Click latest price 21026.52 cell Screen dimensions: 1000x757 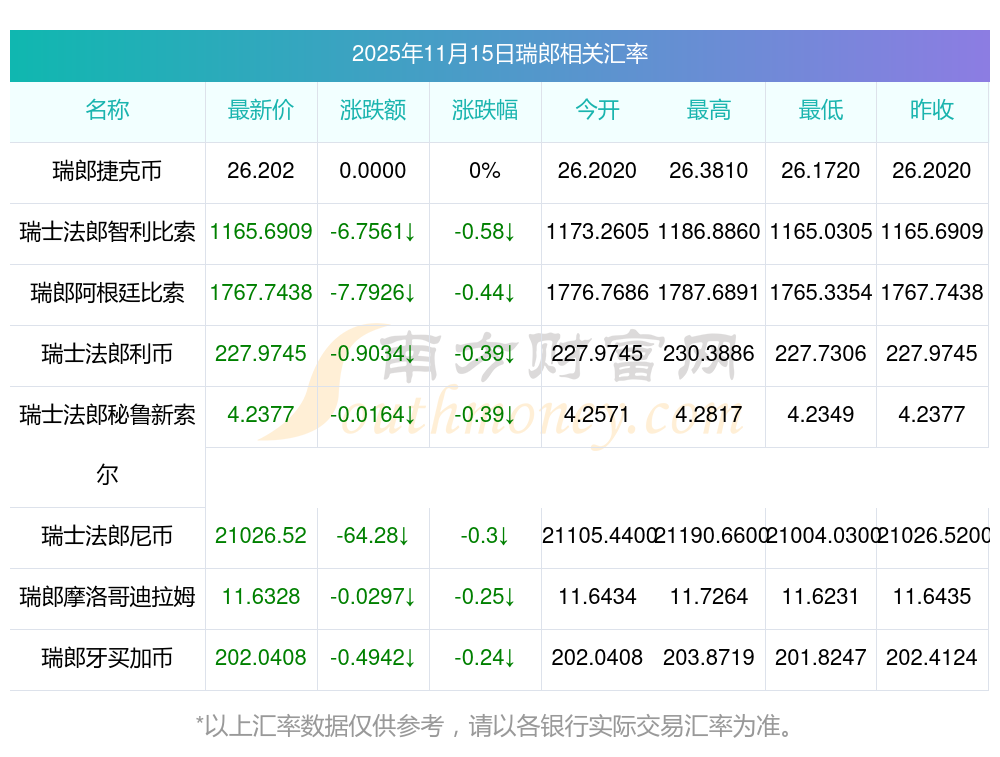(x=261, y=536)
